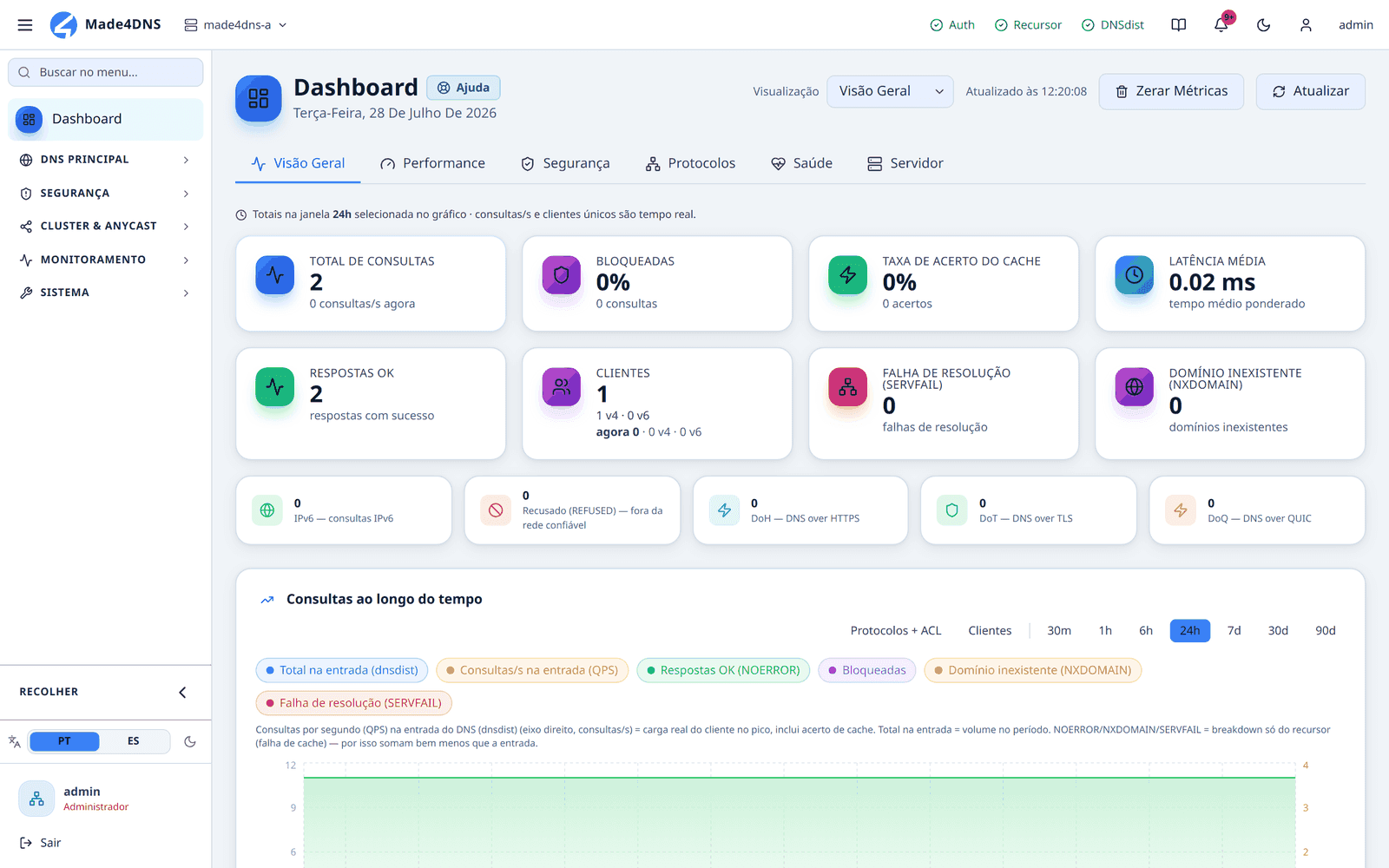The width and height of the screenshot is (1389, 868).
Task: Toggle Consultas/s na entrada (QPS) series
Action: (x=532, y=670)
